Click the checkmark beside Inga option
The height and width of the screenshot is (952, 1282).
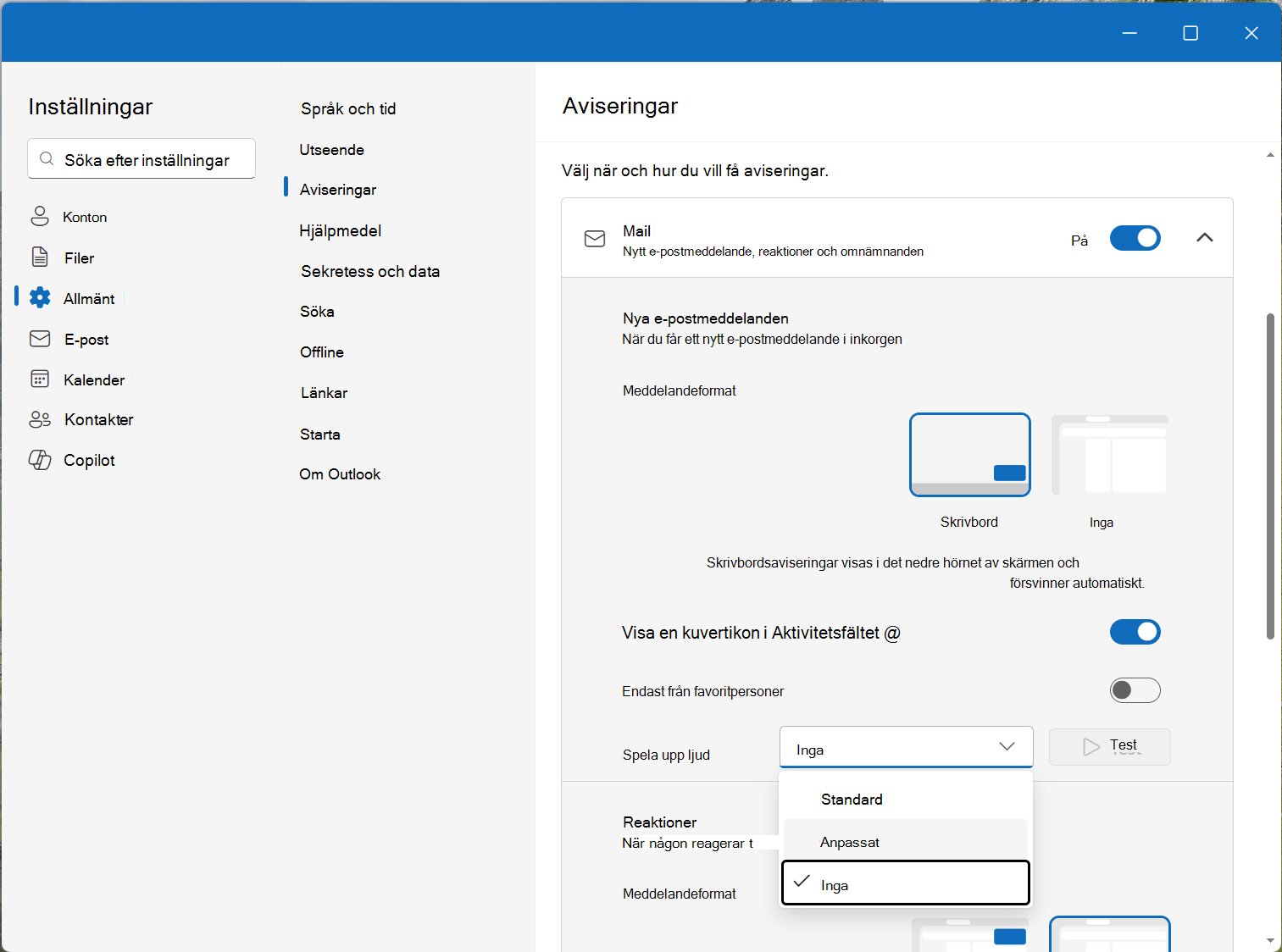(802, 881)
